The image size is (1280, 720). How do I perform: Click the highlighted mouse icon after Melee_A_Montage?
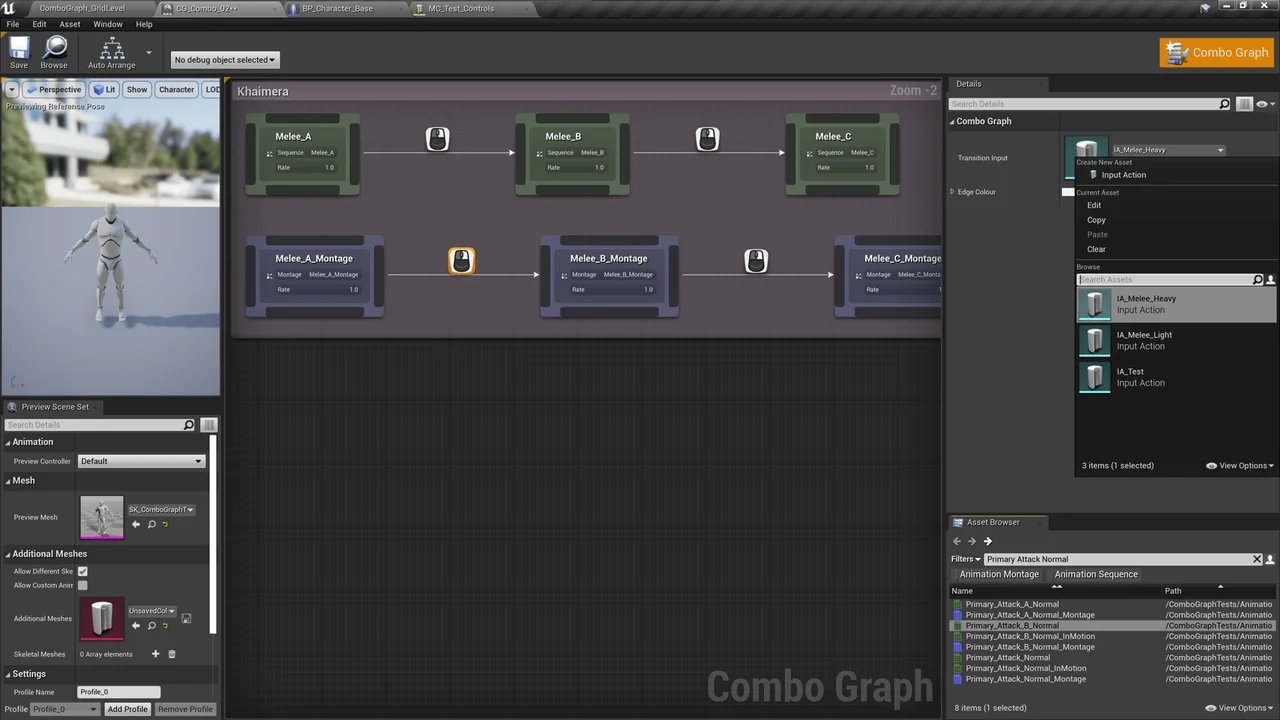pos(461,260)
